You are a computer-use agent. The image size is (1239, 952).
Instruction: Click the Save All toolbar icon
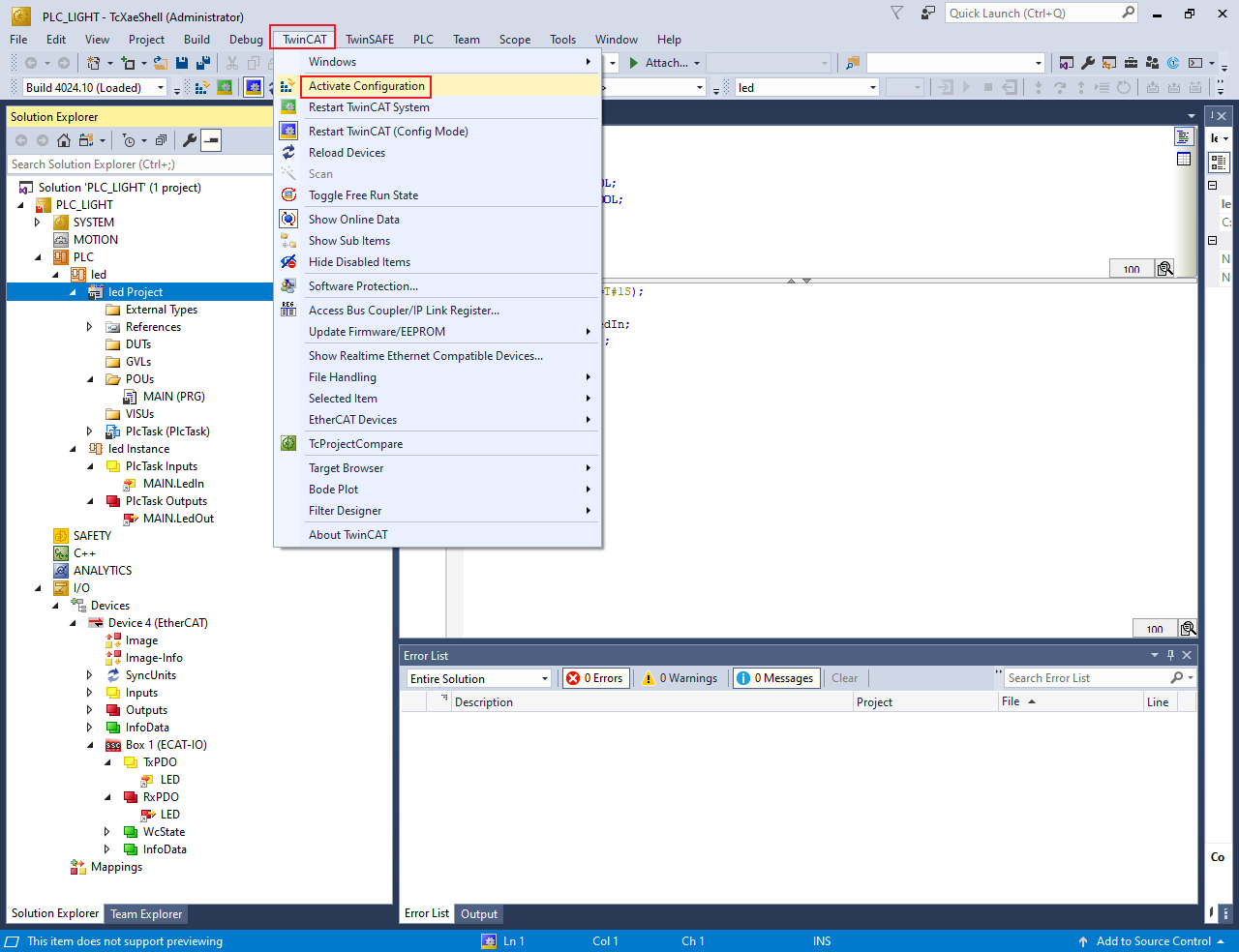click(203, 63)
